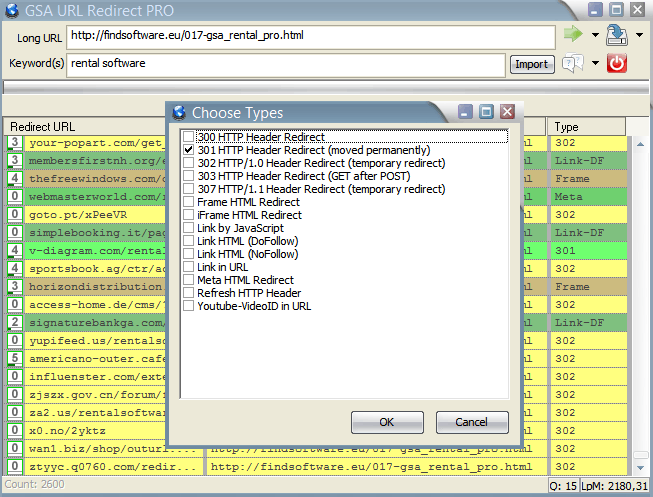Enable Link HTML (DoFollow) type

189,241
